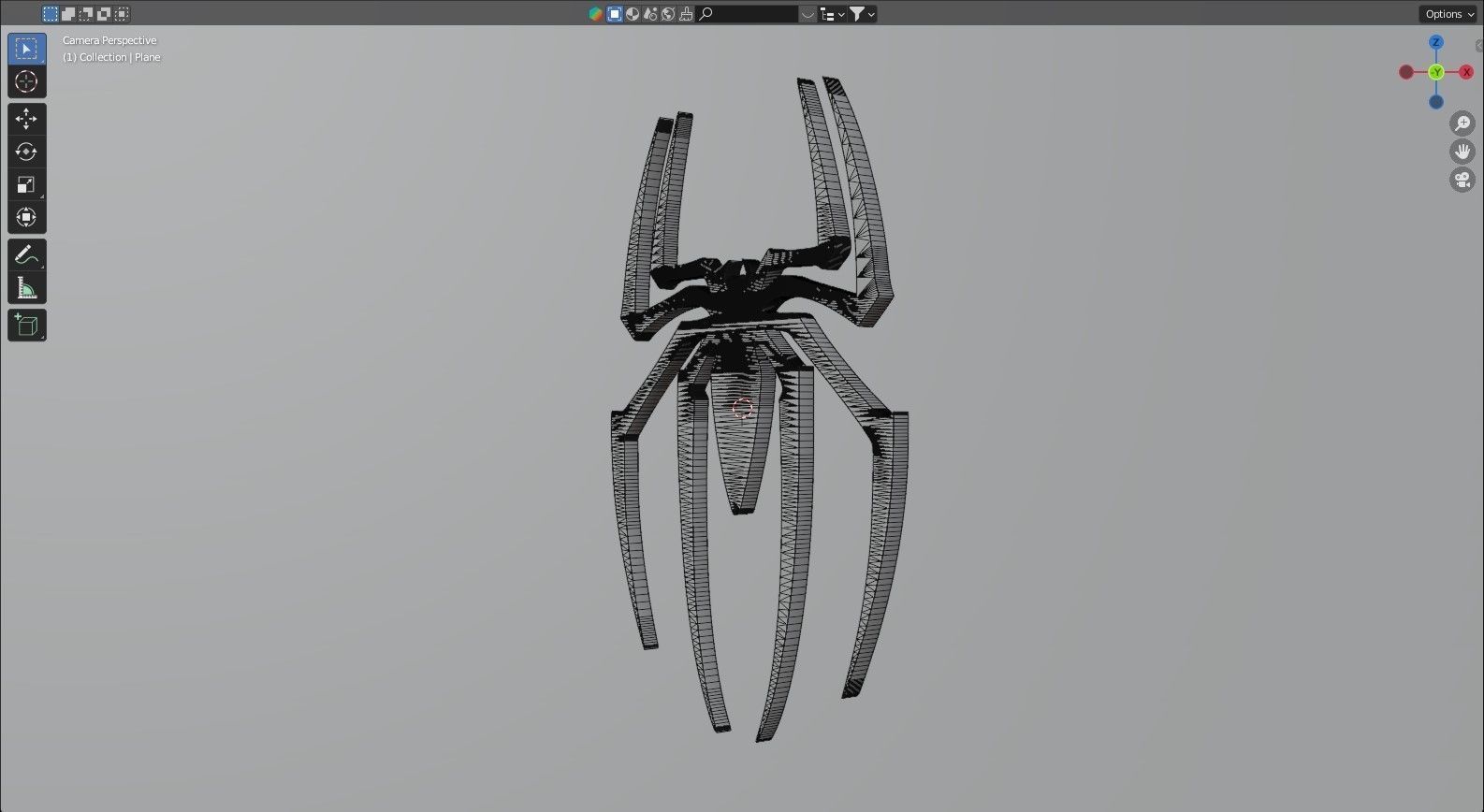Select the Add Cube tool
The height and width of the screenshot is (812, 1484).
26,325
